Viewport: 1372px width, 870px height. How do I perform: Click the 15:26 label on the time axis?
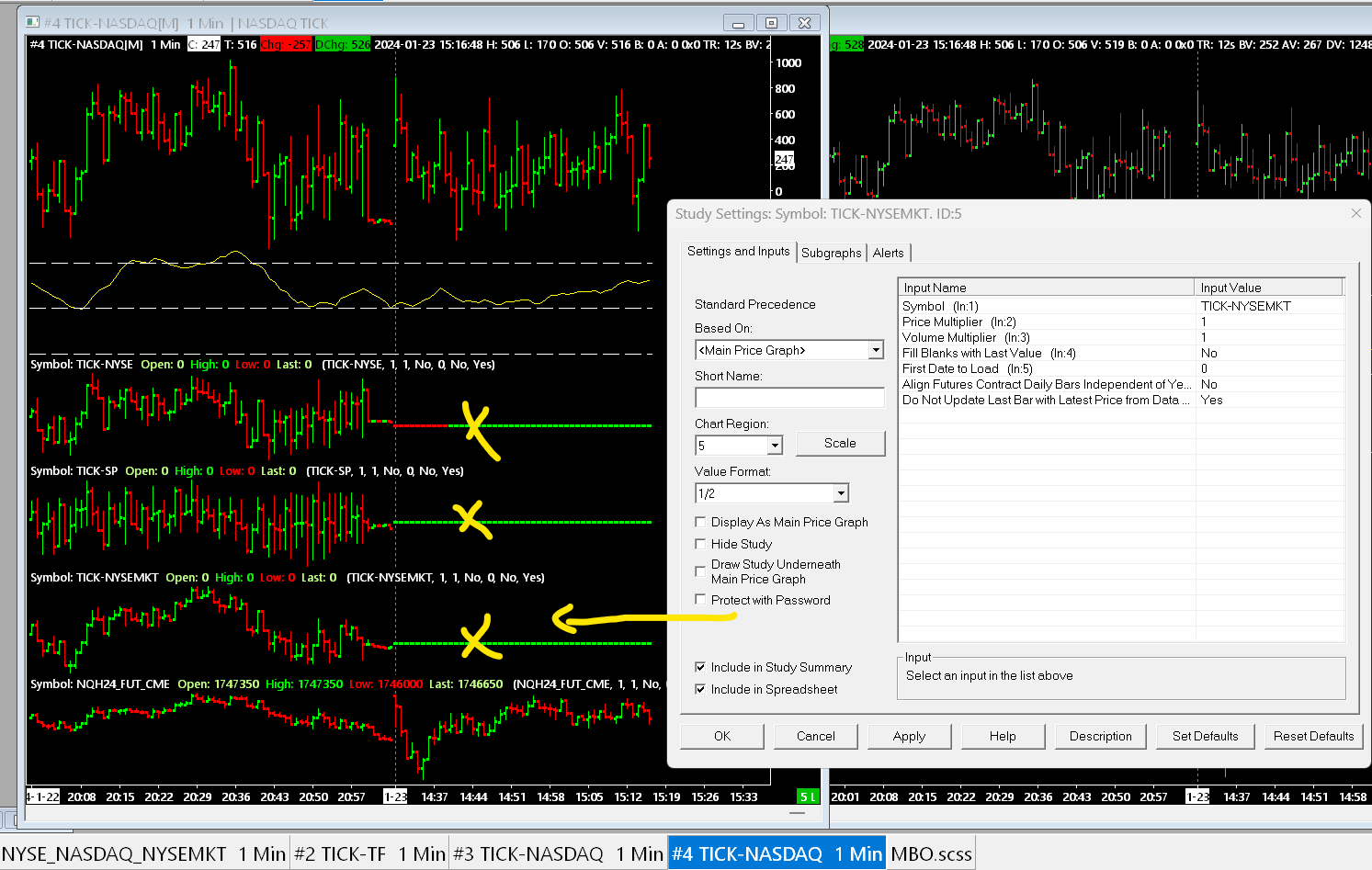(705, 797)
